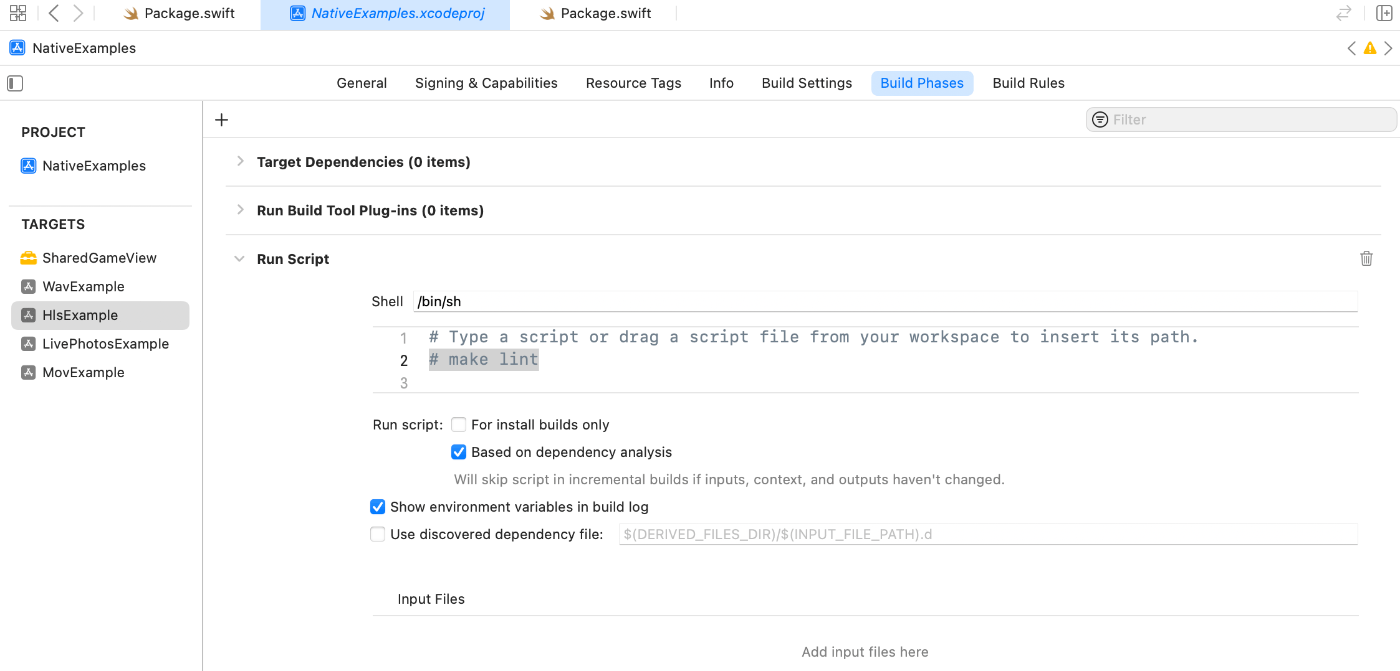This screenshot has height=671, width=1400.
Task: Click script line '# make lint'
Action: (484, 360)
